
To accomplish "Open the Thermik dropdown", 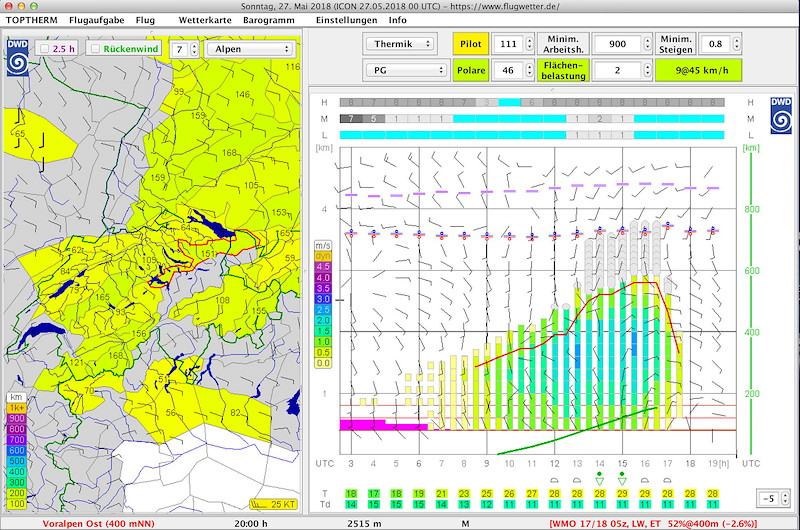I will [x=399, y=44].
